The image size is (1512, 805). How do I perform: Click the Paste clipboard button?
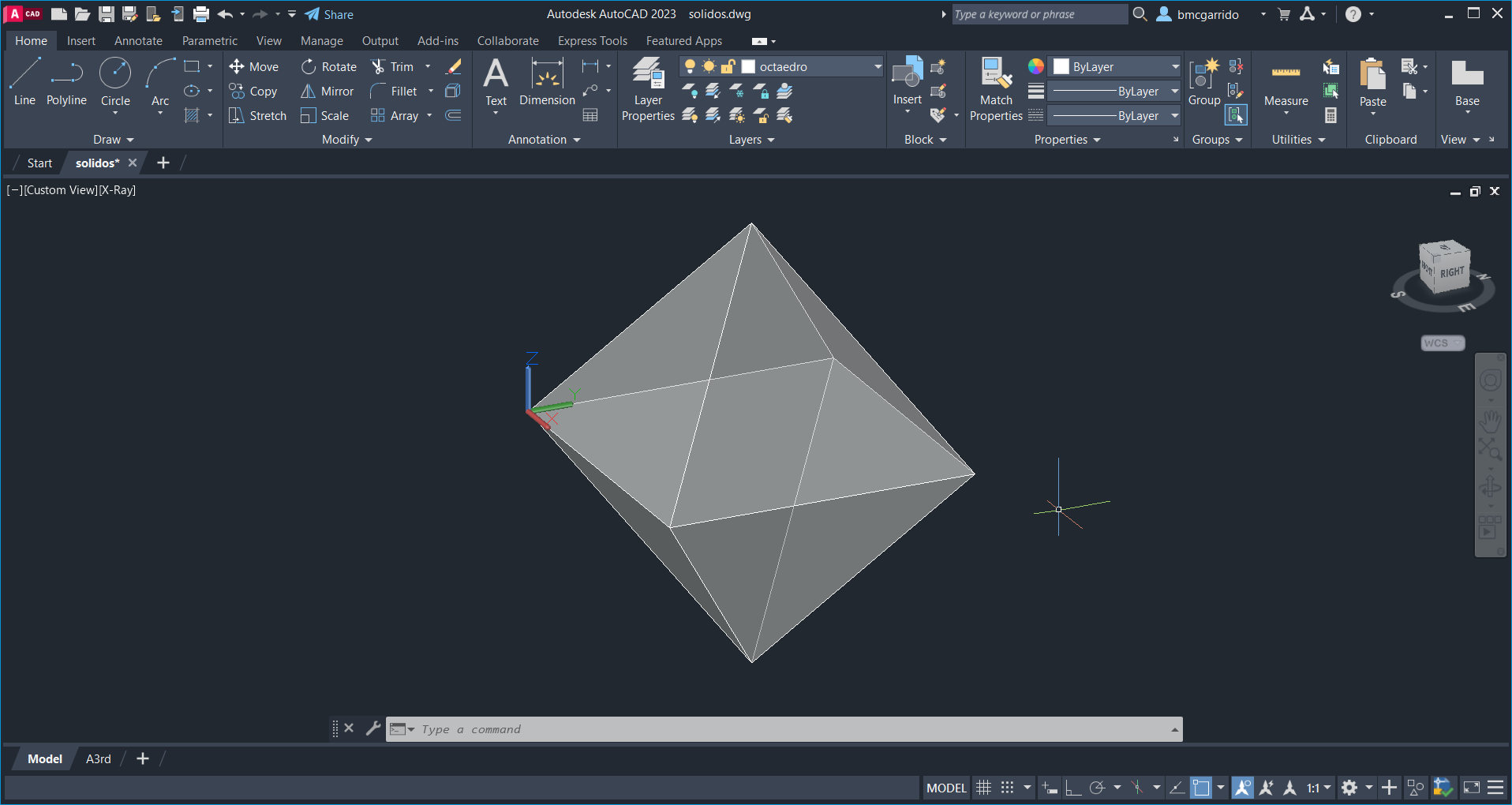(1372, 83)
